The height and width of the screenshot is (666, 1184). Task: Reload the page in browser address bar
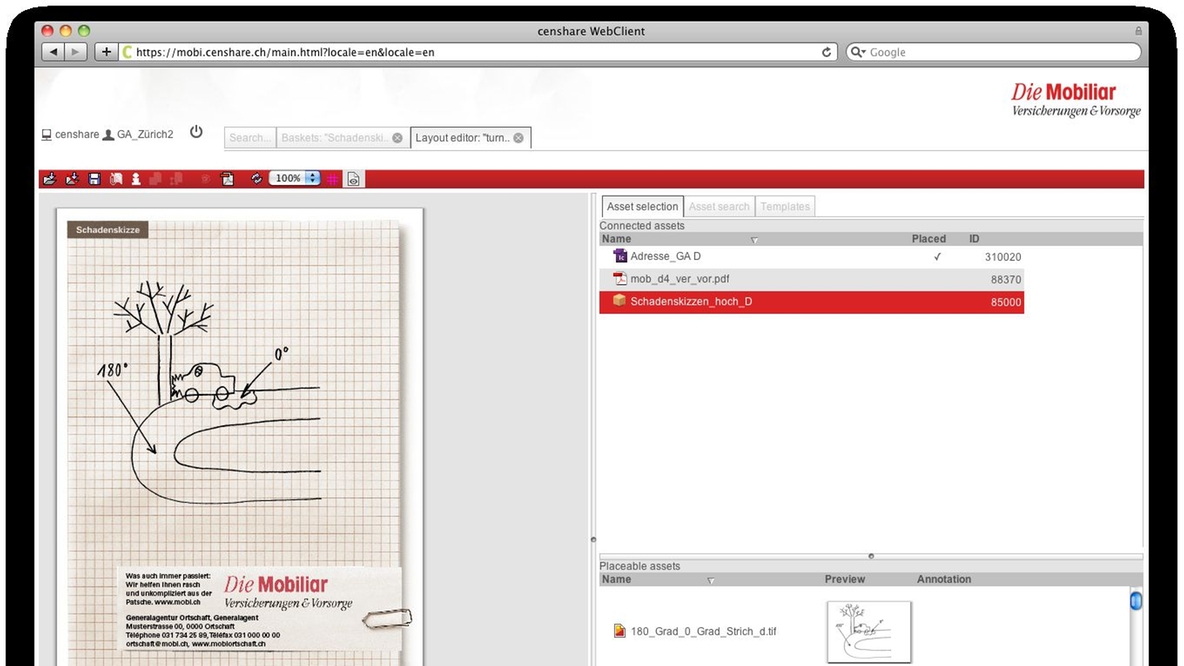coord(827,52)
